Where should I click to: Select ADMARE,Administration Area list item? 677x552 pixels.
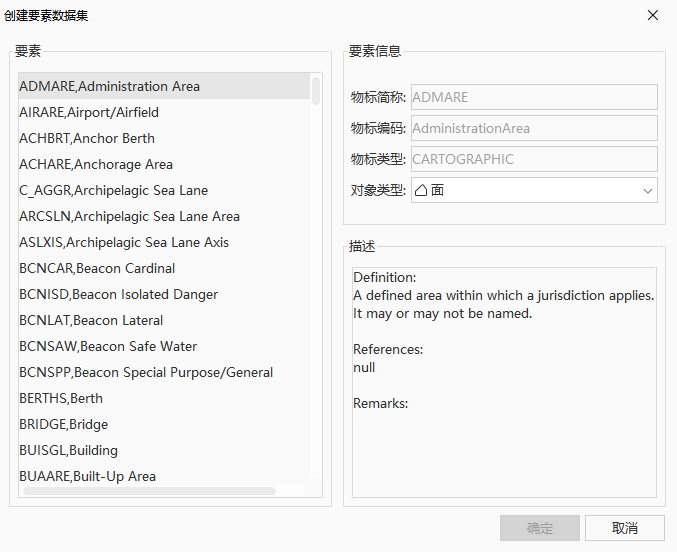110,86
